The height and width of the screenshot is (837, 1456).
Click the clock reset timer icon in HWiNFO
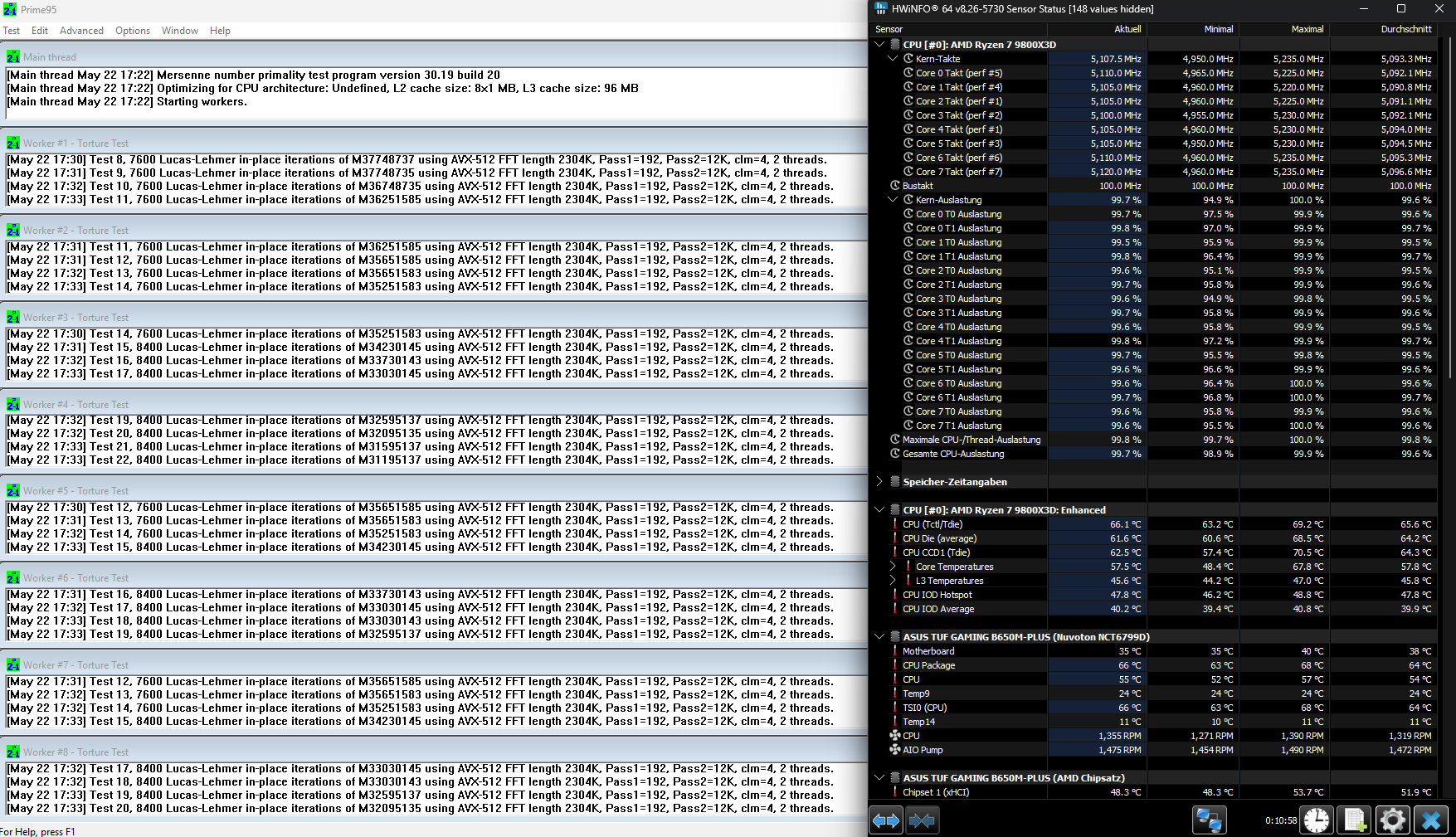coord(1317,820)
